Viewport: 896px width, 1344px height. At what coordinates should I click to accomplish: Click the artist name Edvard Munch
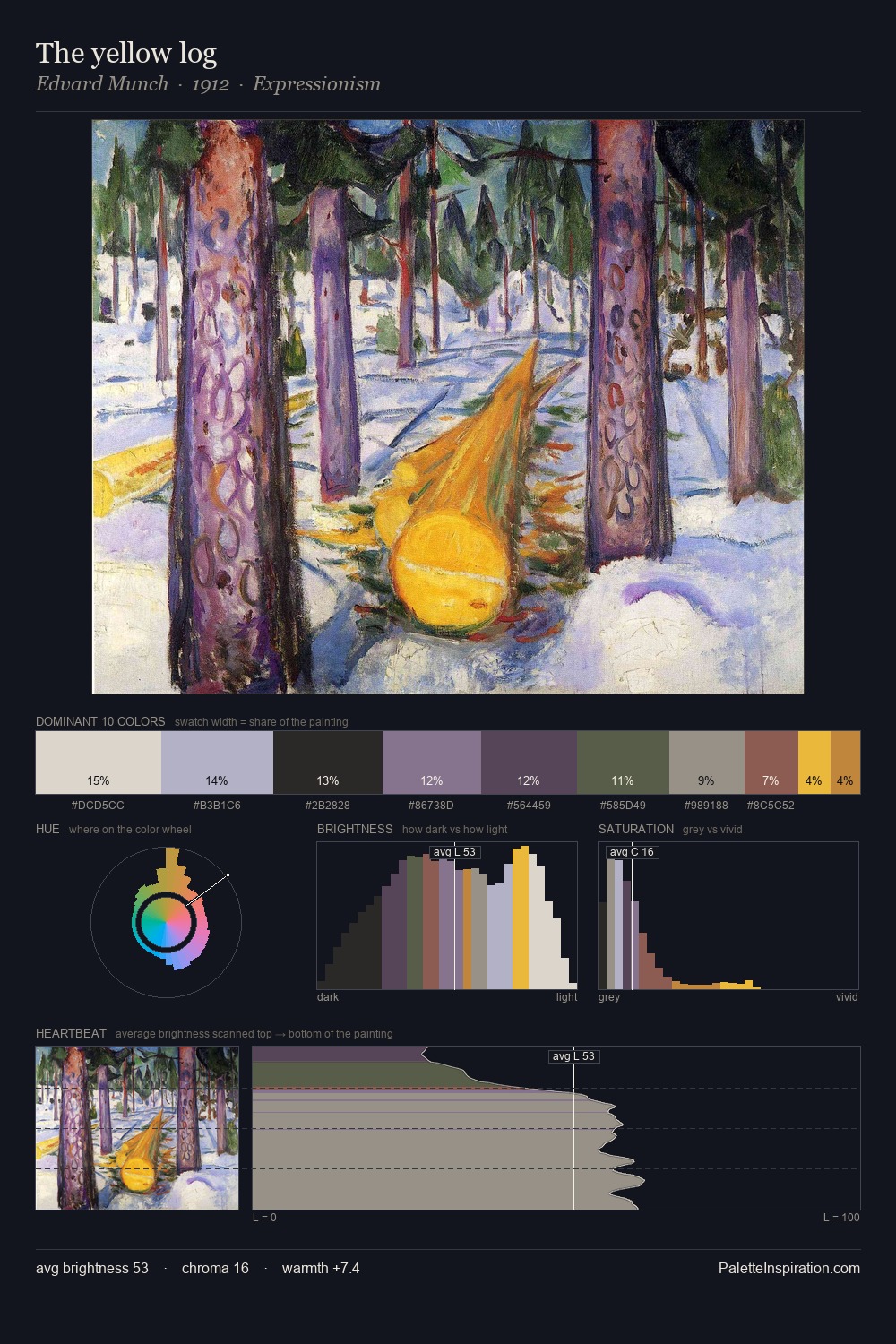pos(102,84)
